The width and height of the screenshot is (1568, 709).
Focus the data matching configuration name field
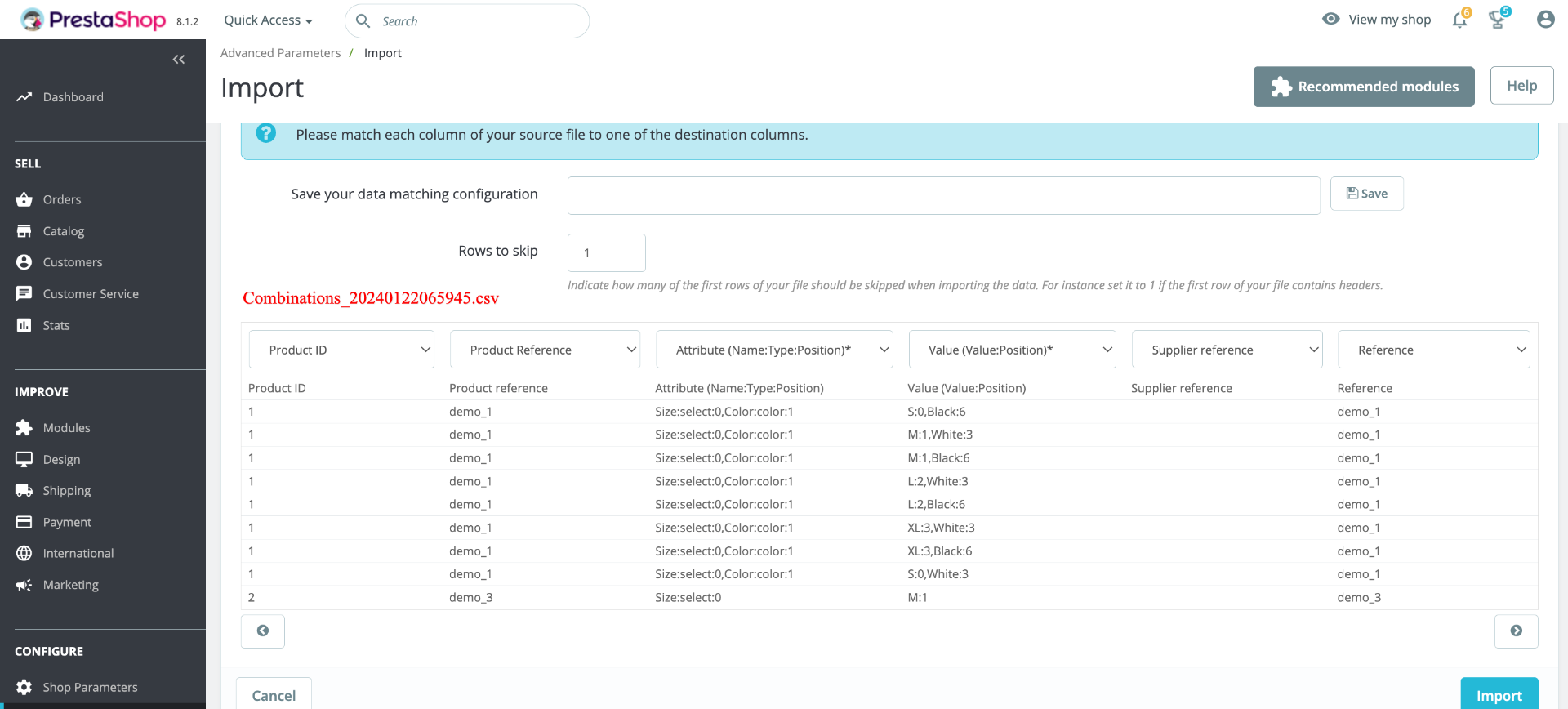pyautogui.click(x=944, y=196)
